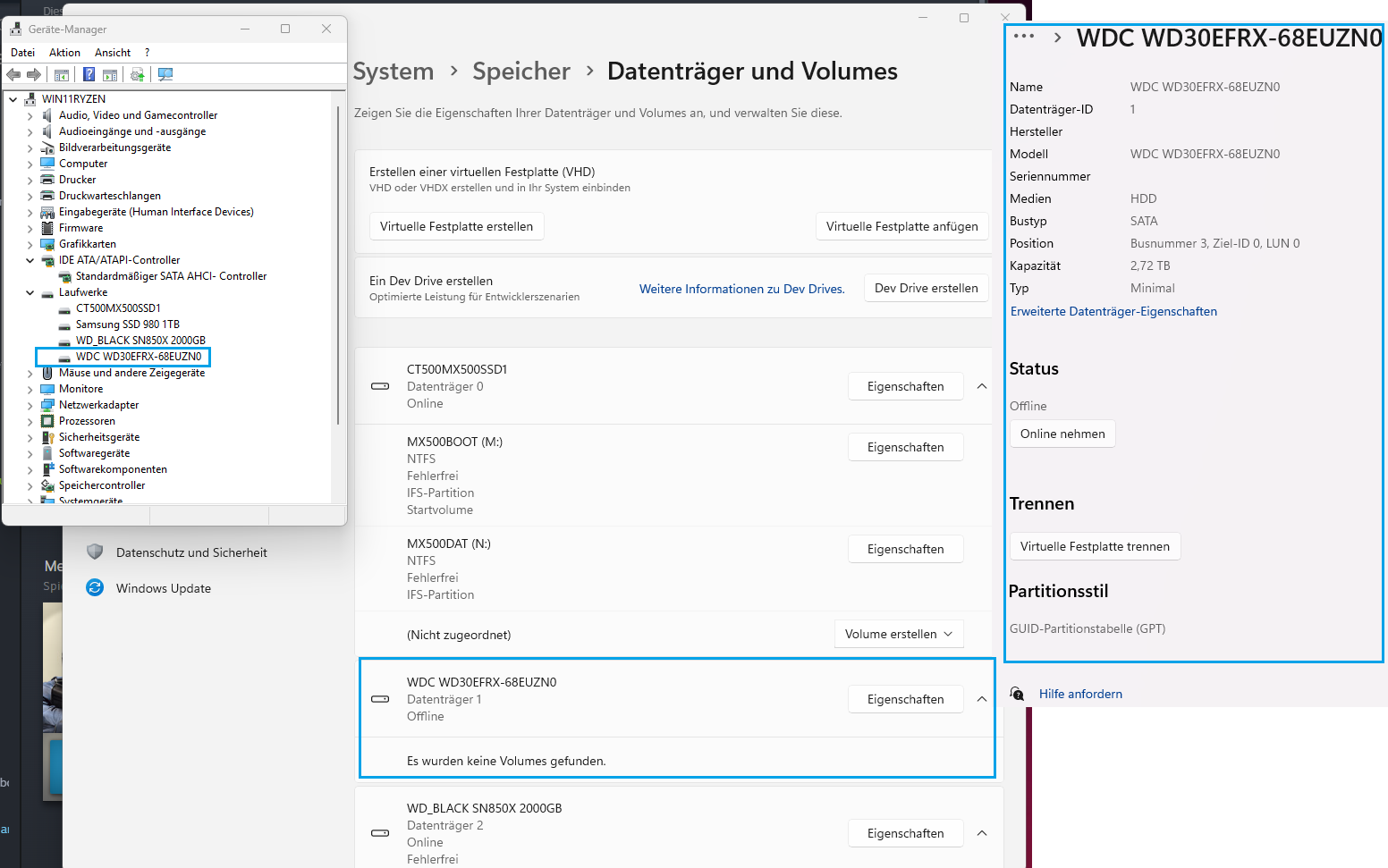Open the Hilfe icon in the Geräte-Manager toolbar
This screenshot has width=1388, height=868.
click(x=89, y=74)
